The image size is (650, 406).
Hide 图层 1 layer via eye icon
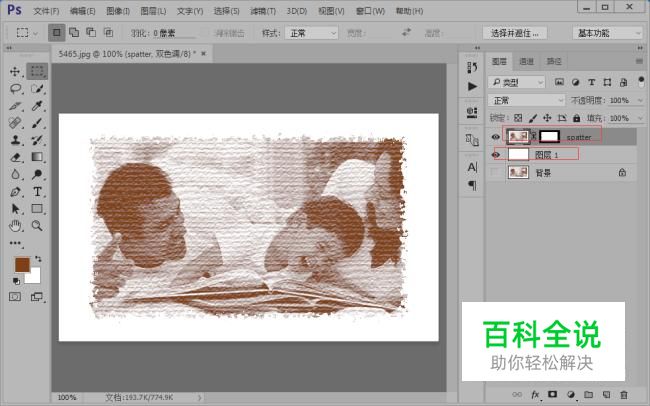pyautogui.click(x=495, y=155)
